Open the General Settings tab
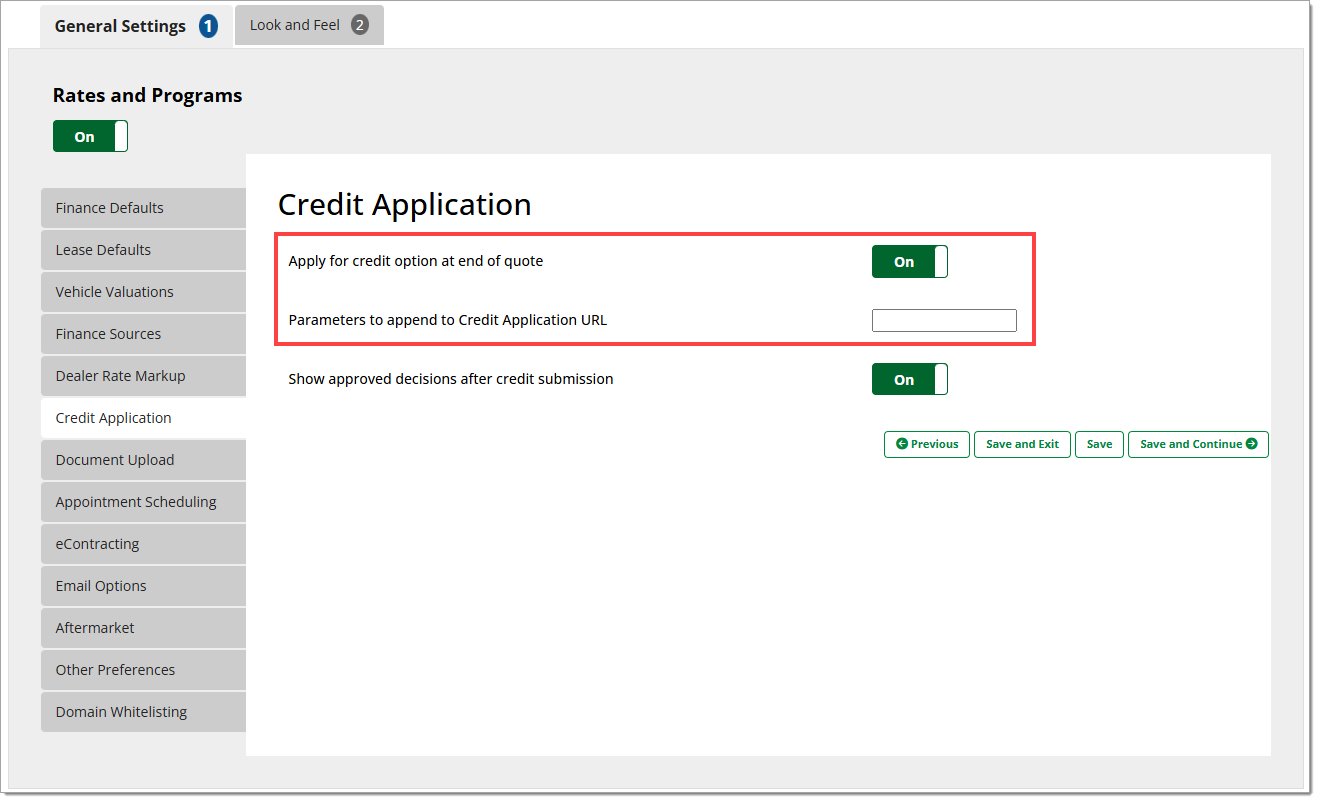This screenshot has width=1317, height=800. pyautogui.click(x=135, y=26)
